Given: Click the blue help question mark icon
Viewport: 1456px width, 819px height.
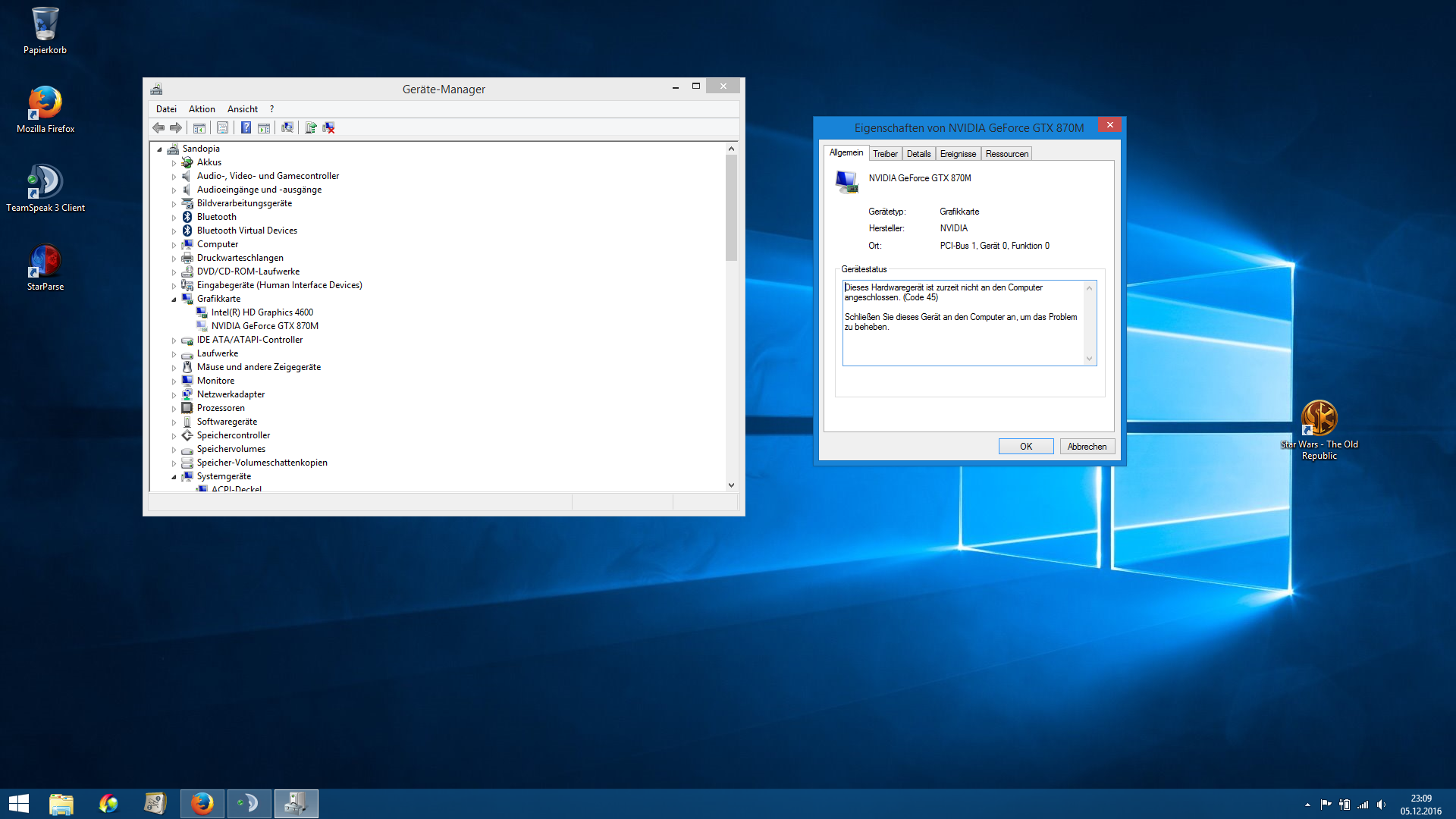Looking at the screenshot, I should pos(246,127).
